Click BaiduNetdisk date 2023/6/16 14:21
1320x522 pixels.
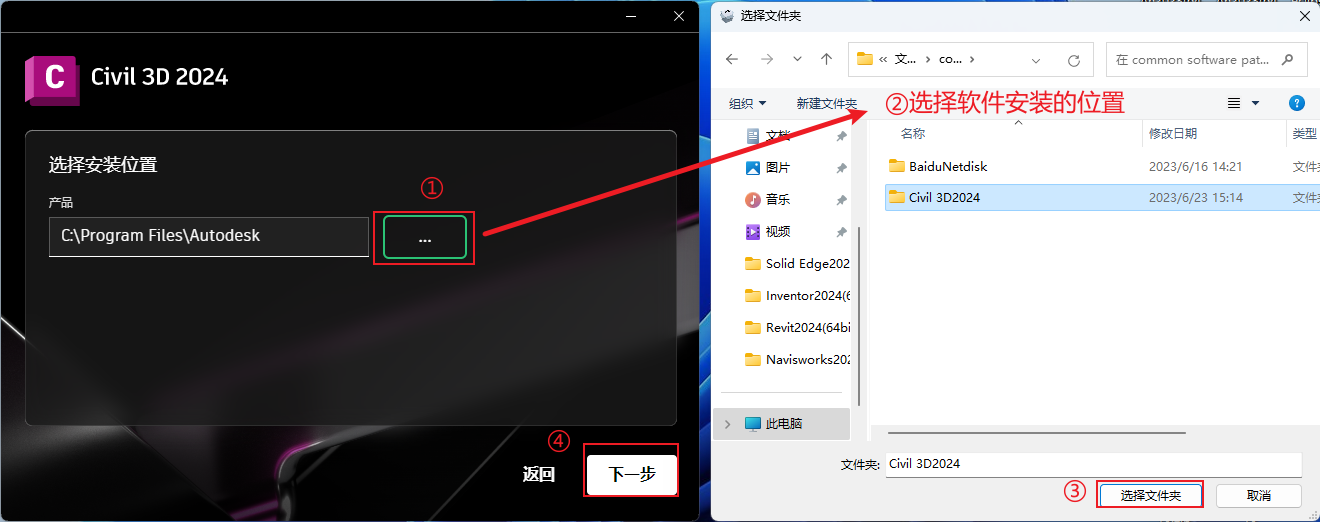1195,167
